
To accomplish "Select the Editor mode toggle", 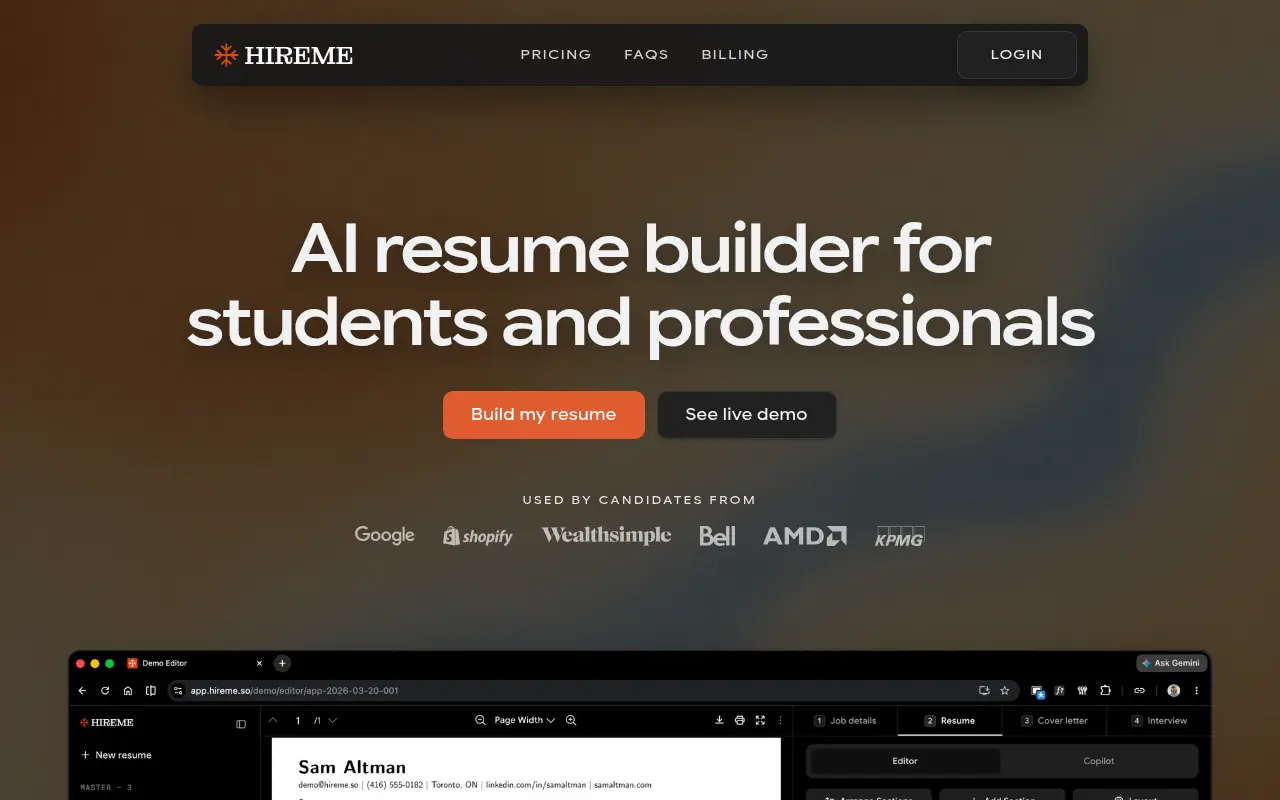I will click(x=905, y=761).
